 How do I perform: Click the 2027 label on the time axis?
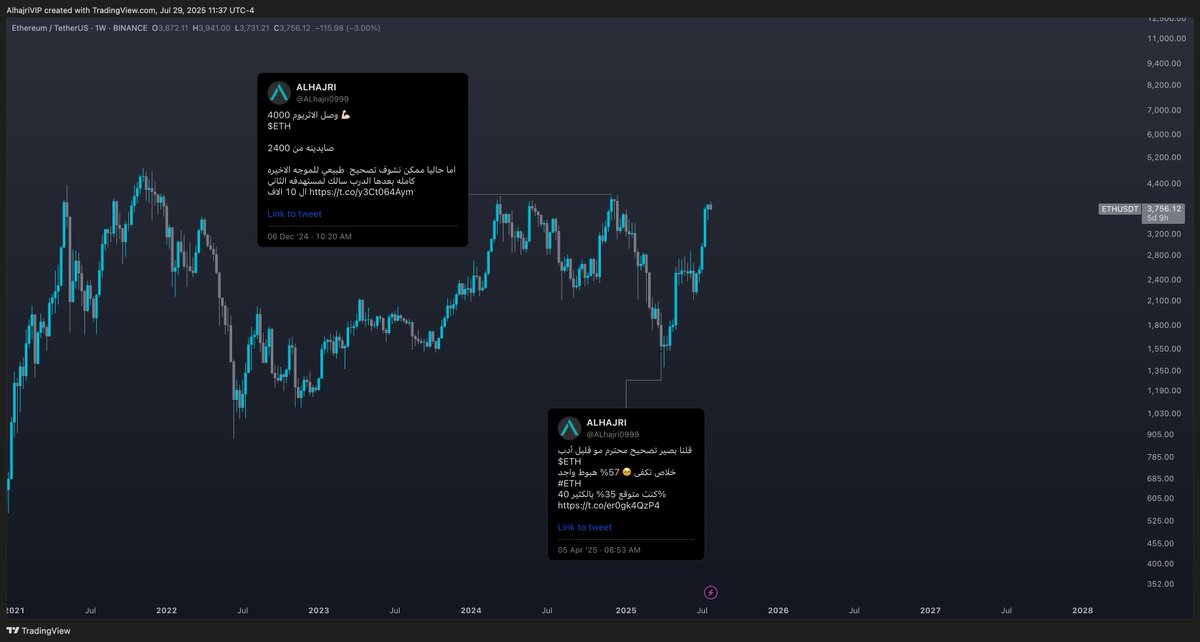929,609
